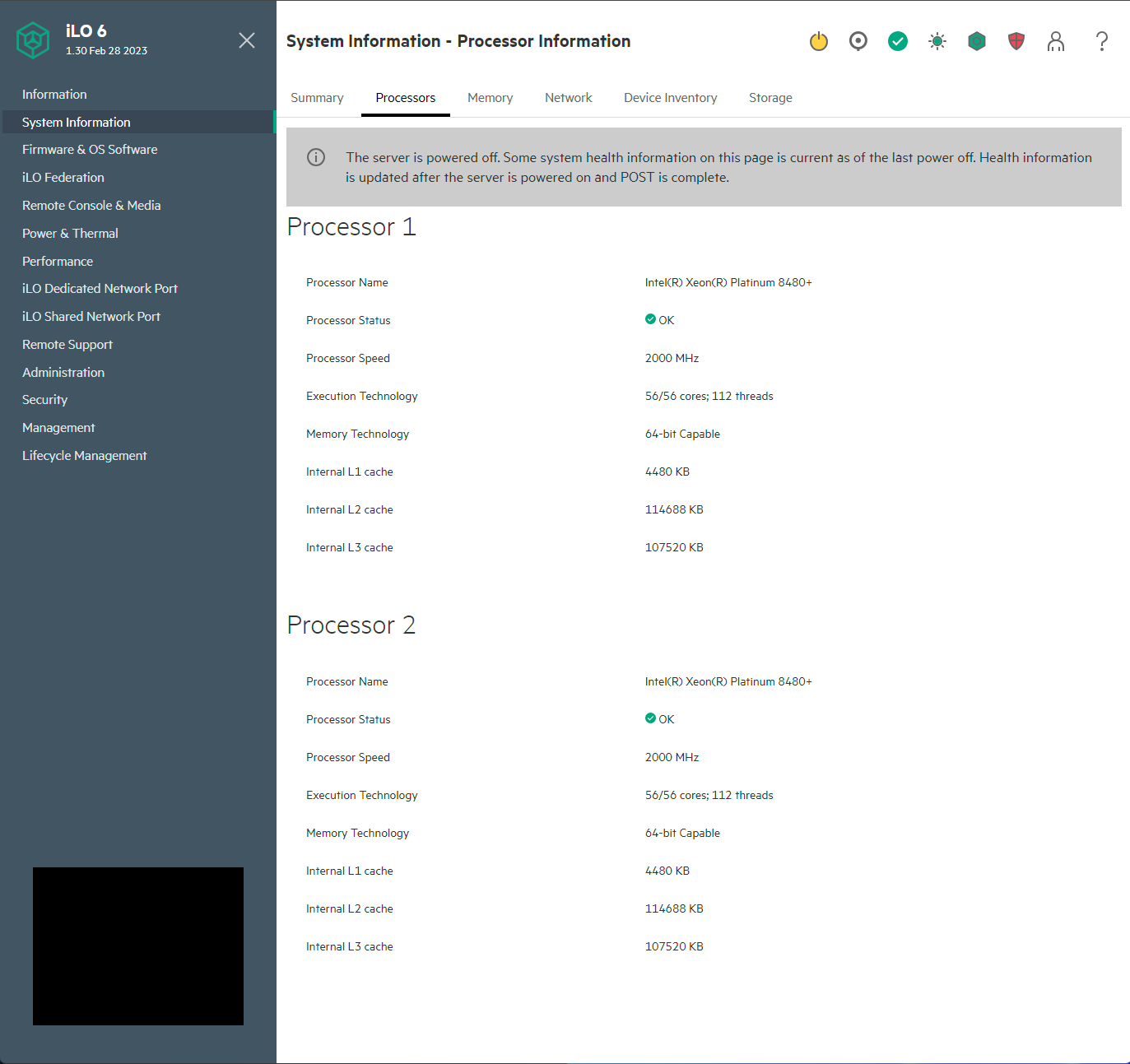The image size is (1130, 1064).
Task: Switch to the Summary tab
Action: pos(317,98)
